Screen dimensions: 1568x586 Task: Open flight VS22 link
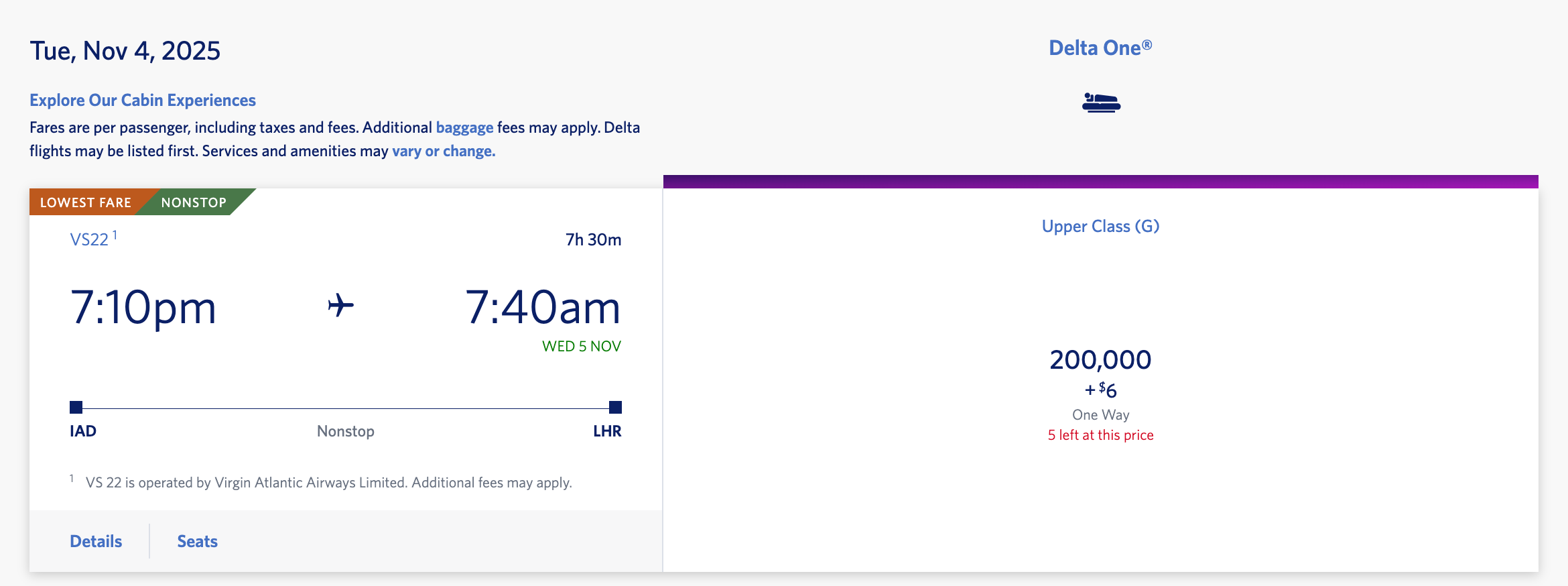point(89,239)
